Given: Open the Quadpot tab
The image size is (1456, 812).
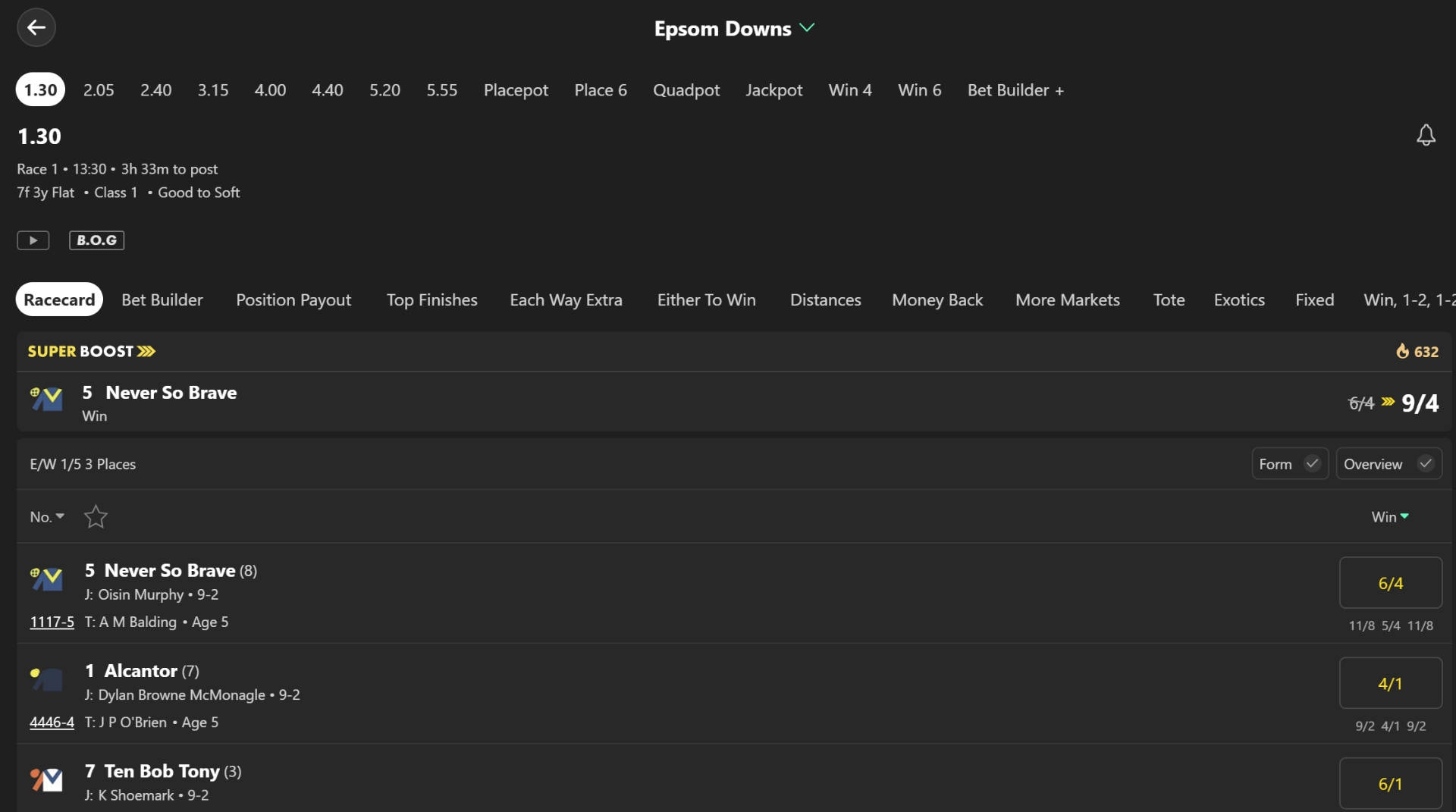Looking at the screenshot, I should coord(686,89).
